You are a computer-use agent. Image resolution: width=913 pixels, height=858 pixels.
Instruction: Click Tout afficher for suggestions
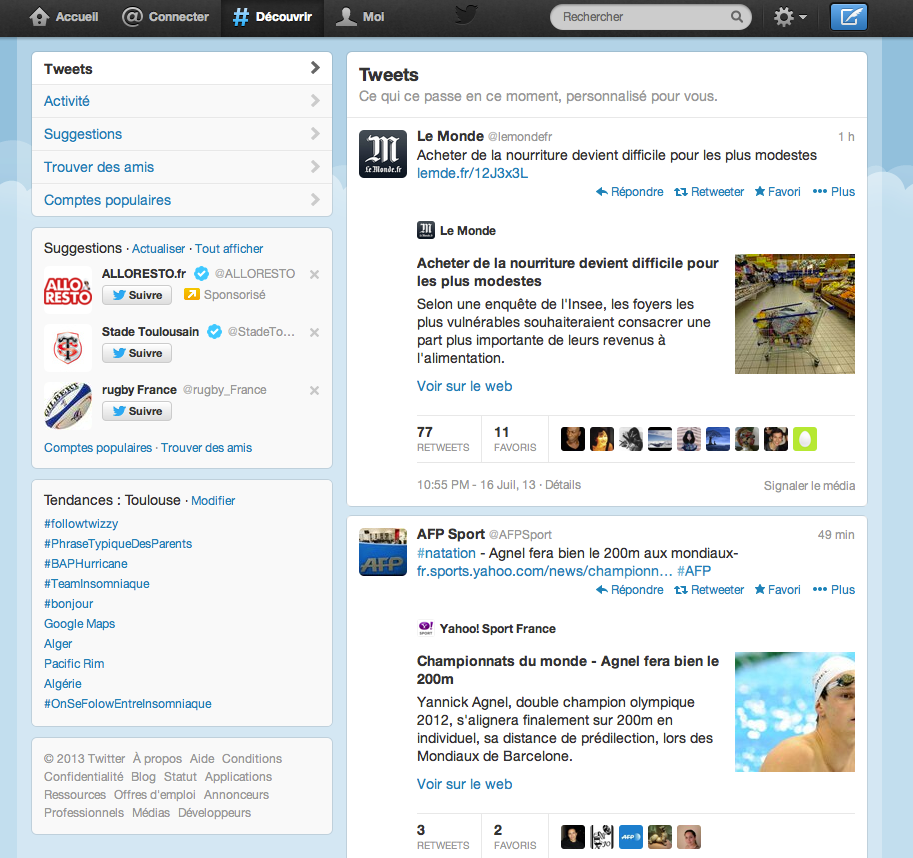click(x=229, y=249)
